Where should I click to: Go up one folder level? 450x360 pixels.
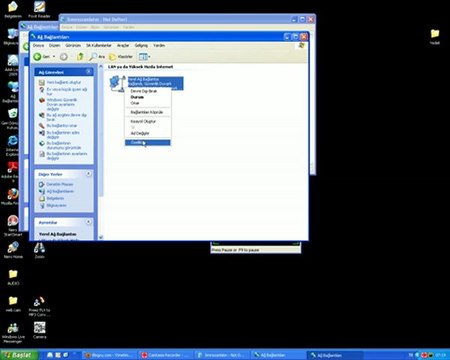(x=80, y=57)
